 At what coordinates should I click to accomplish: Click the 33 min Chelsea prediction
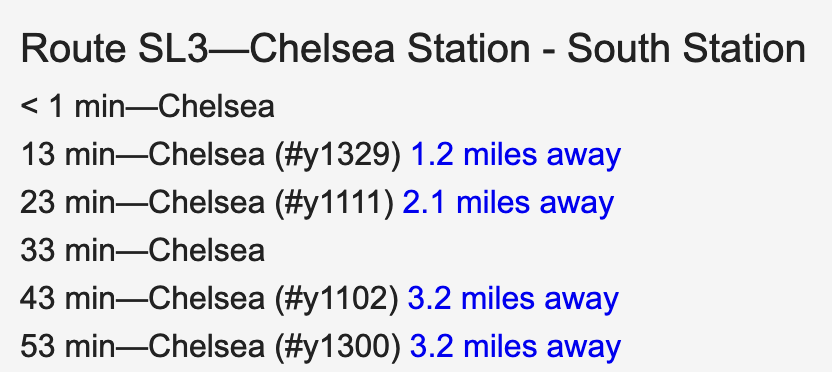[142, 250]
